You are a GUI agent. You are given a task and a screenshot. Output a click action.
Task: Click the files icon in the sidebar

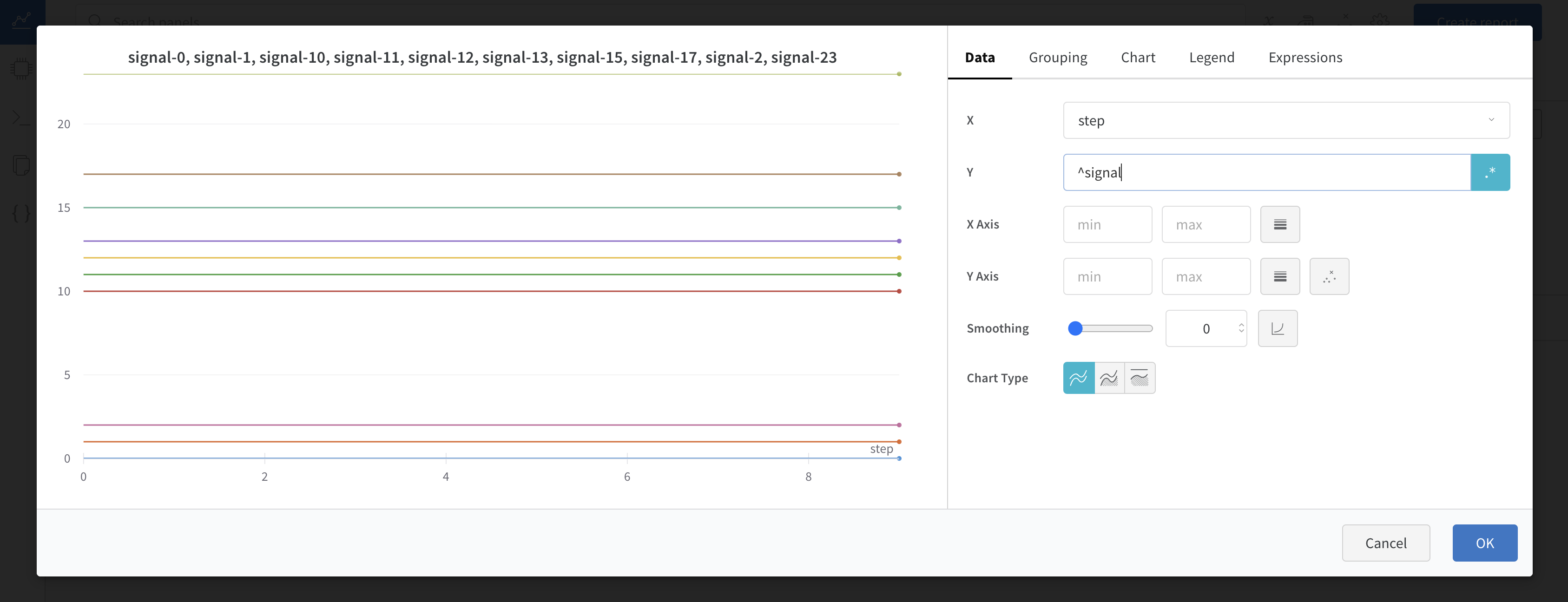(x=21, y=164)
